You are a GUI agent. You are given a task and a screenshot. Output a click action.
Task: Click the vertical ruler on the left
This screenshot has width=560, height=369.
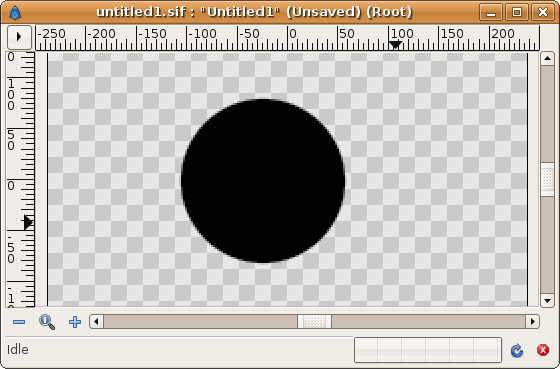(21, 179)
